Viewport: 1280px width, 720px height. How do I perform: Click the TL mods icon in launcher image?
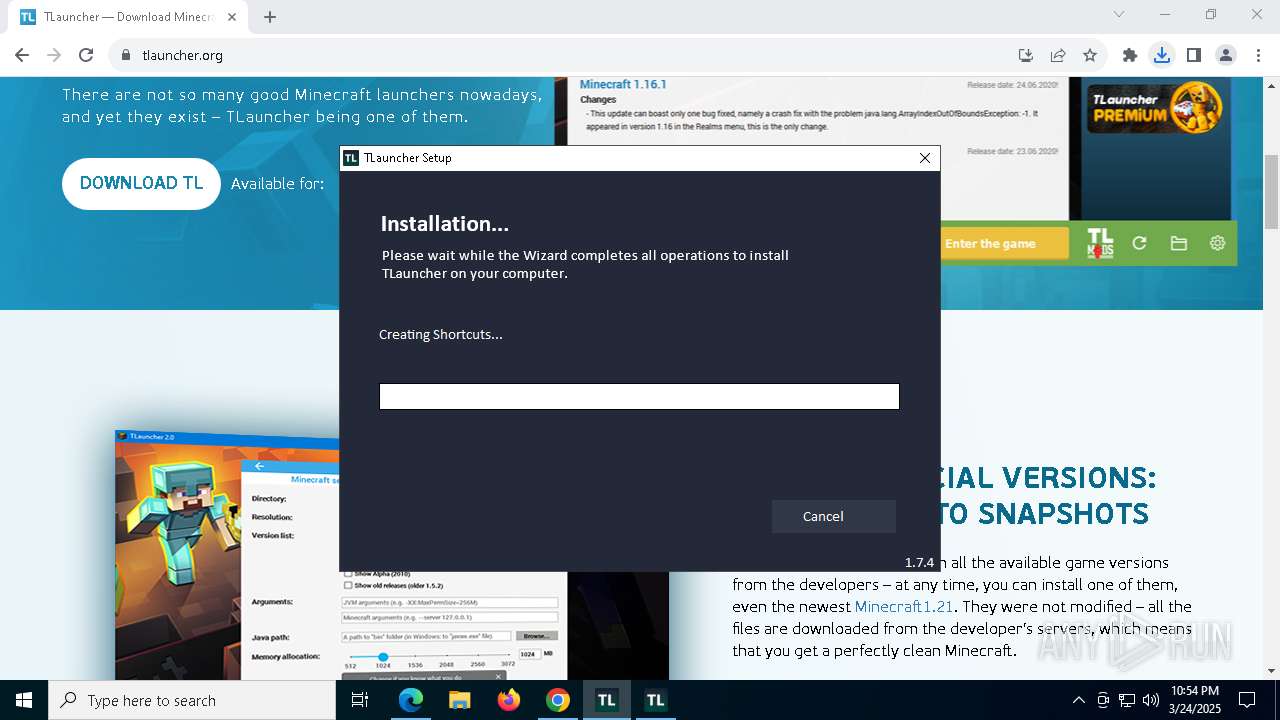point(1100,243)
